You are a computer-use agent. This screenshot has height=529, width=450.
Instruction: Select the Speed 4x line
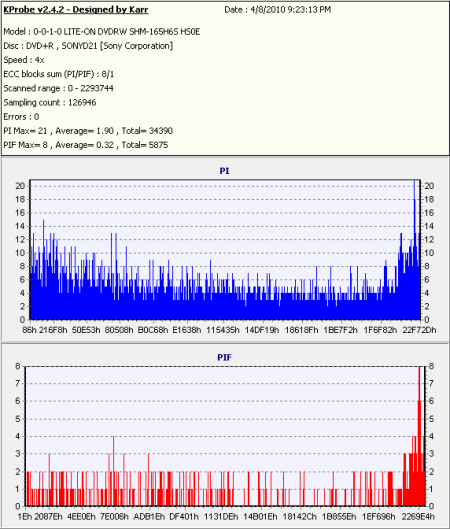coord(24,60)
